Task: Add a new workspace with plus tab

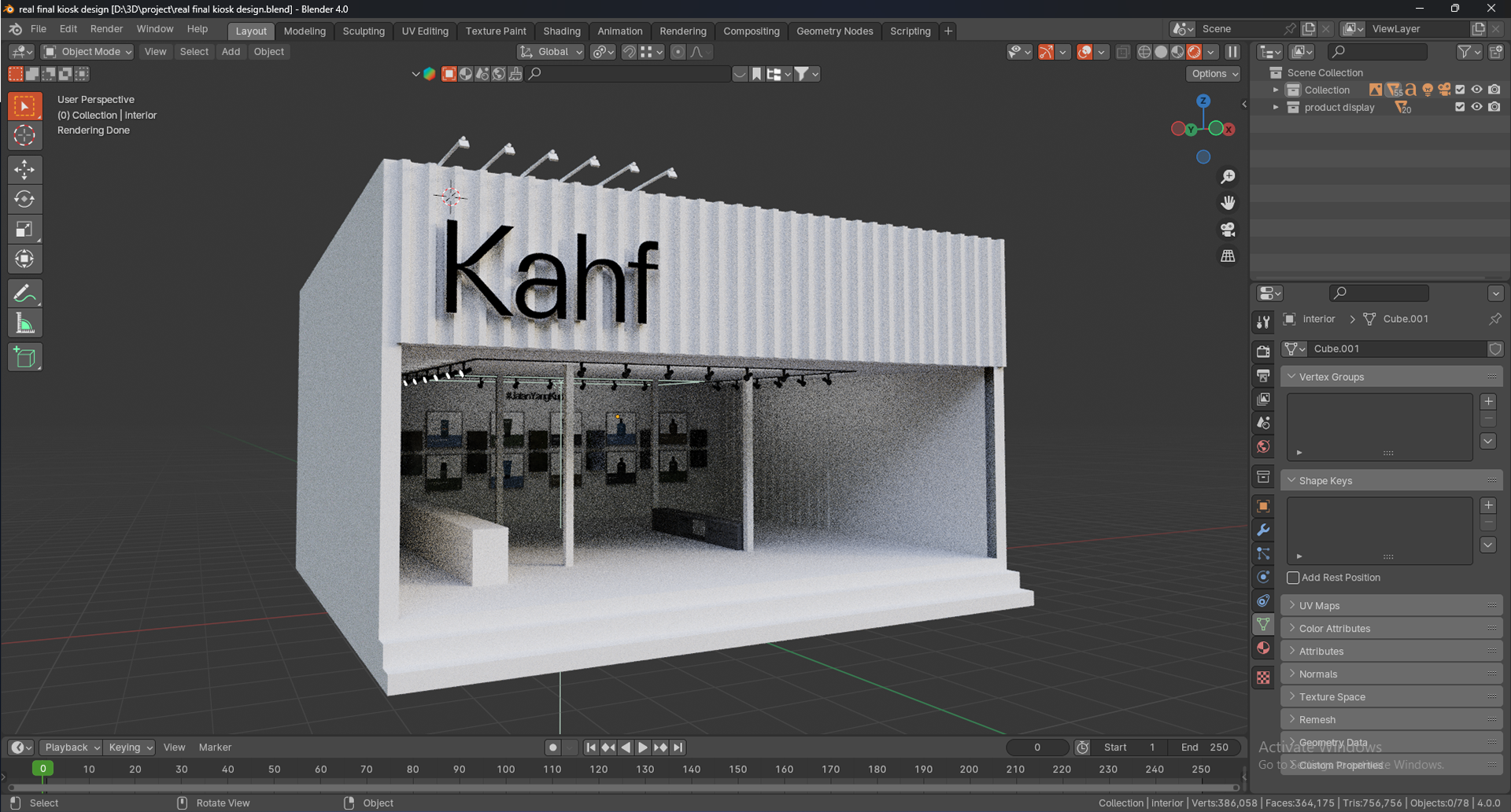Action: (948, 31)
